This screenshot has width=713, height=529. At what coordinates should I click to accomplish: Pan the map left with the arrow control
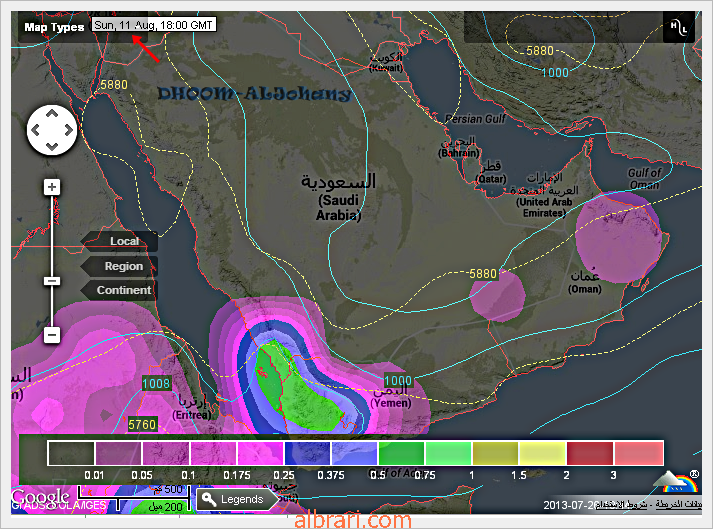coord(35,130)
